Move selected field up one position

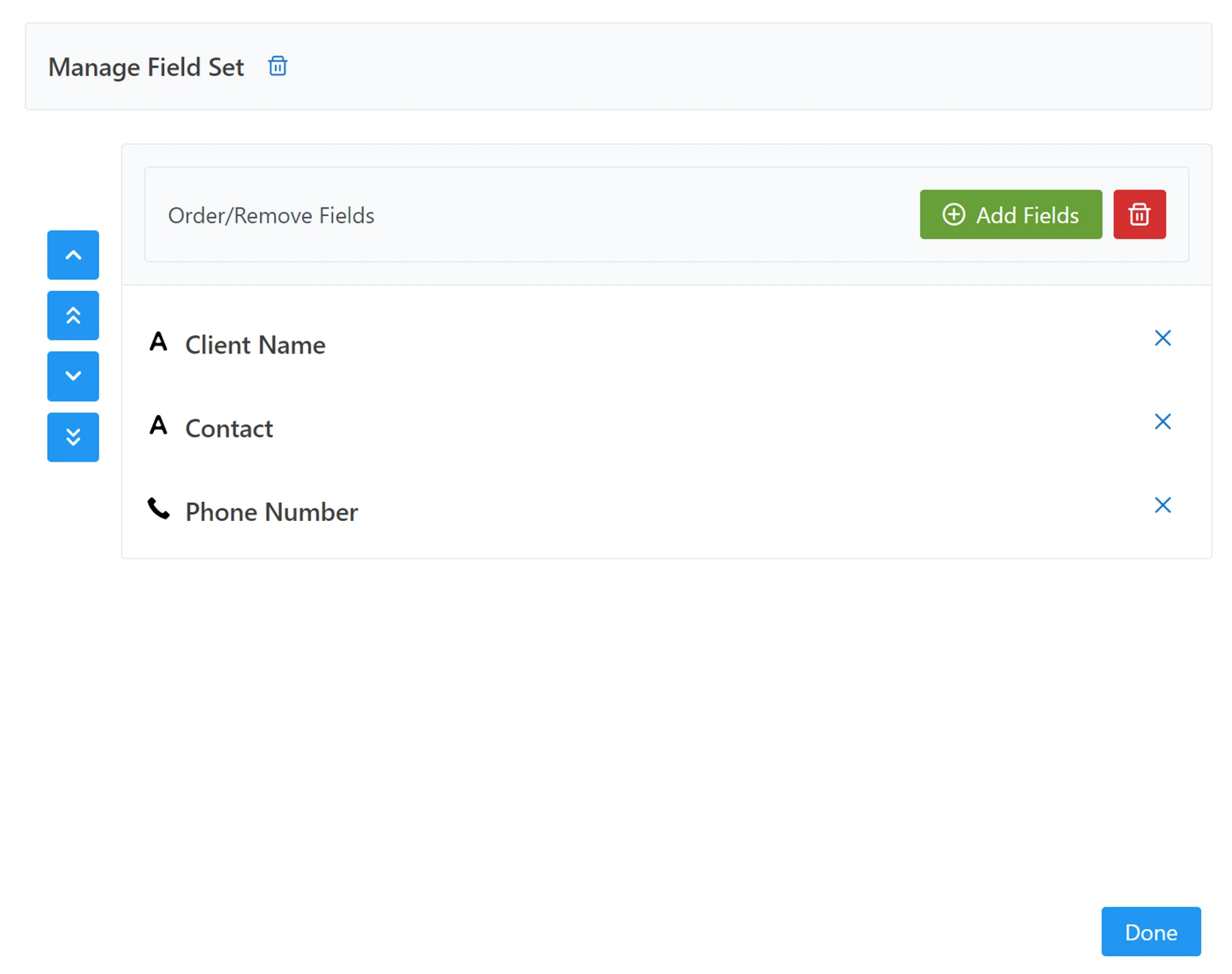click(73, 255)
